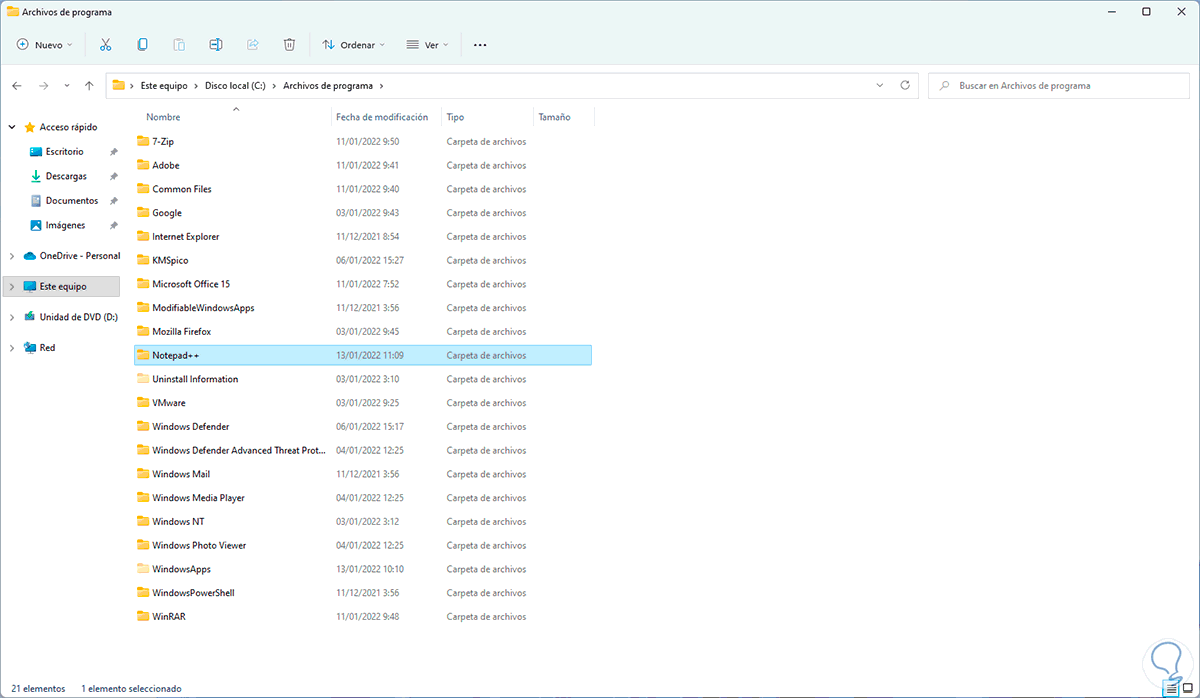Click the Adobe folder icon
Viewport: 1200px width, 698px height.
click(x=143, y=165)
